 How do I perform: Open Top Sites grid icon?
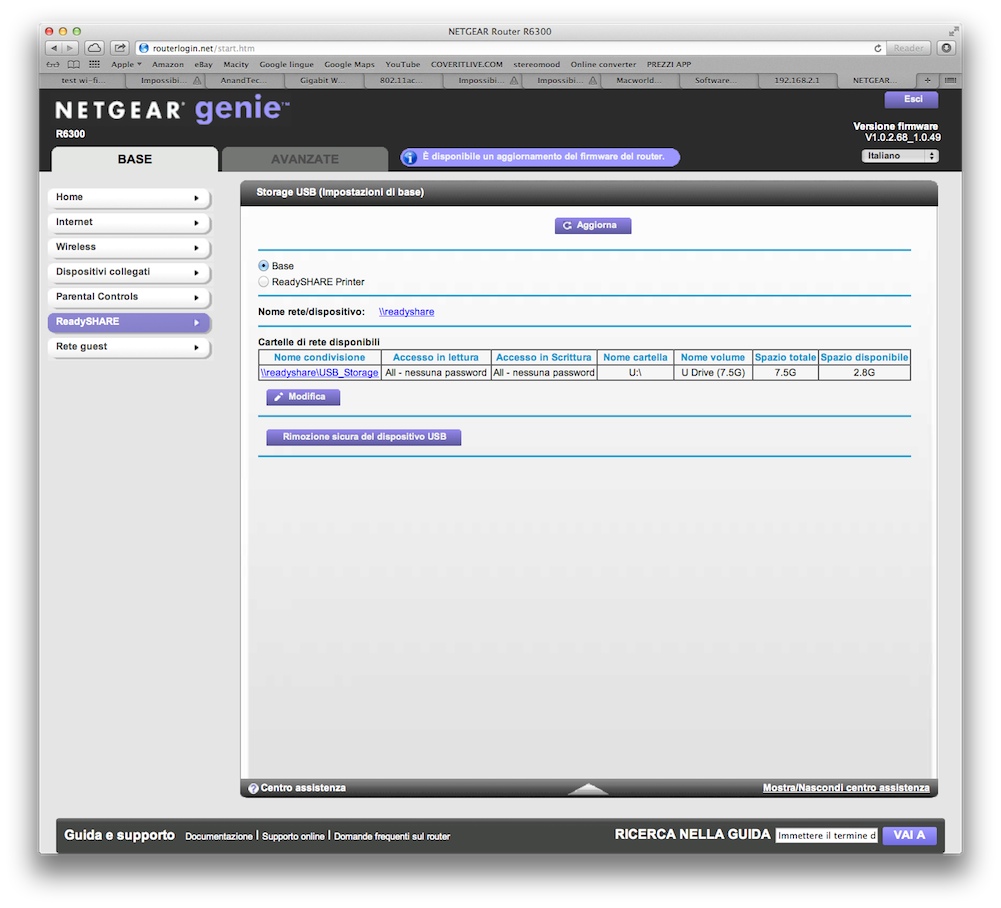click(x=94, y=64)
